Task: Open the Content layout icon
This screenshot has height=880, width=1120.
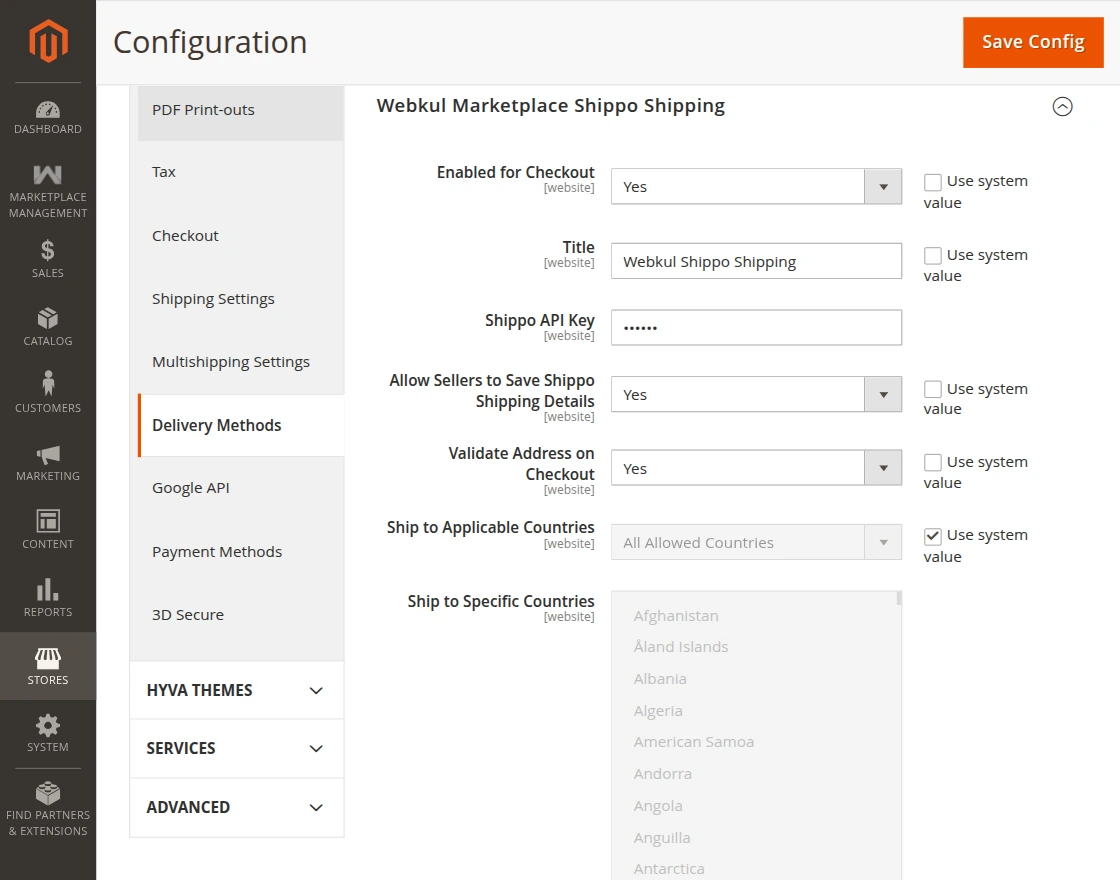Action: [48, 521]
